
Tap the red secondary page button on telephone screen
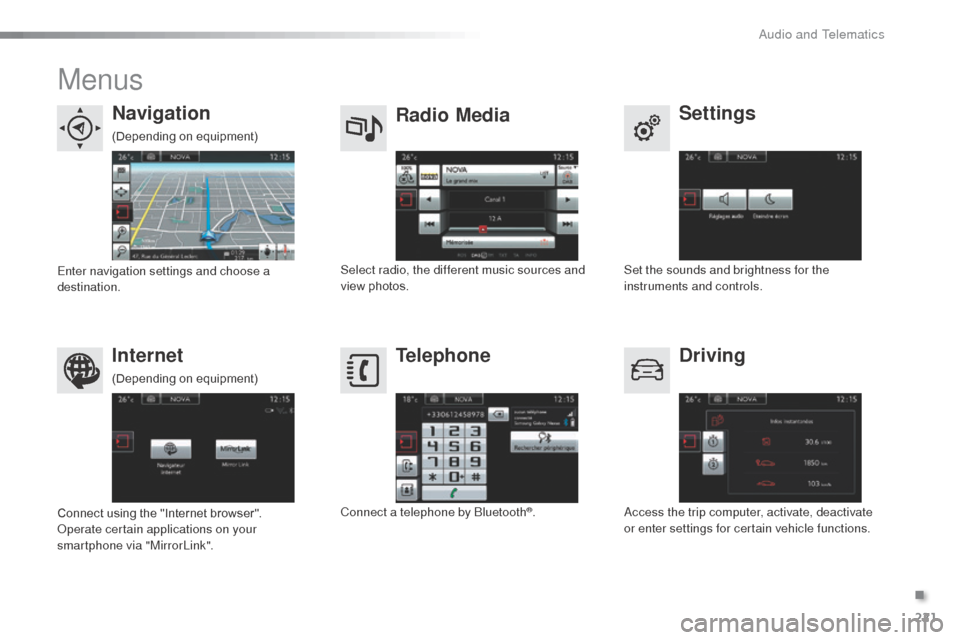(x=407, y=442)
